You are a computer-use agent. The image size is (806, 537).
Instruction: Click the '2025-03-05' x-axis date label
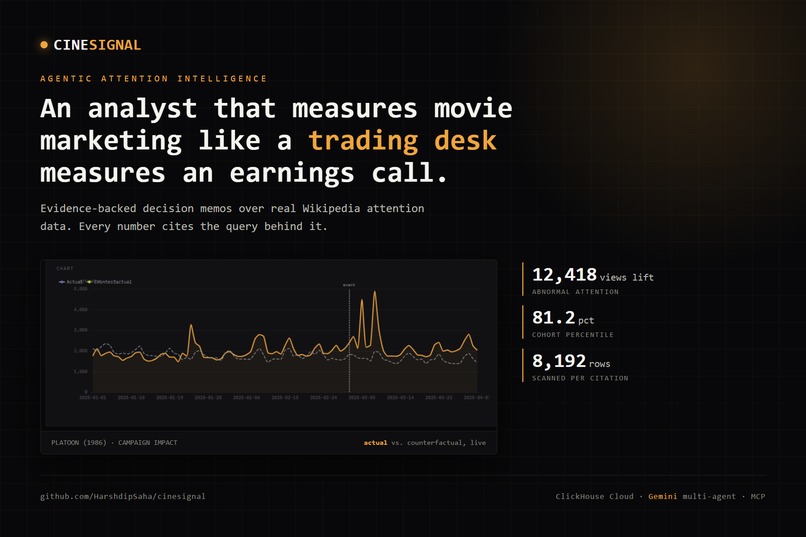[362, 397]
